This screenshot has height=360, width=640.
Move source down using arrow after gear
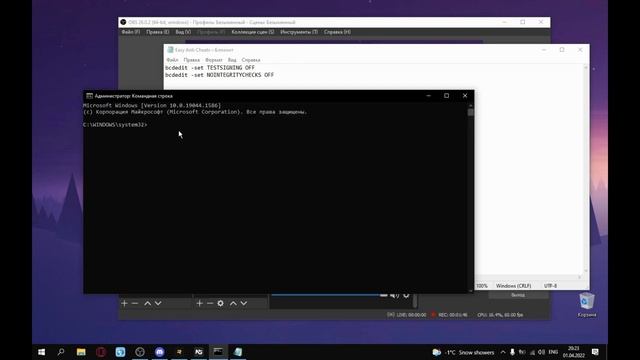point(244,303)
